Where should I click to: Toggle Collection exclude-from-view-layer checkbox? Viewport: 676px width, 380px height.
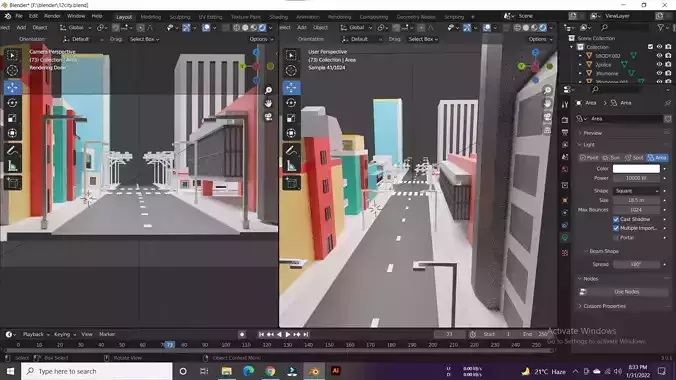[651, 47]
